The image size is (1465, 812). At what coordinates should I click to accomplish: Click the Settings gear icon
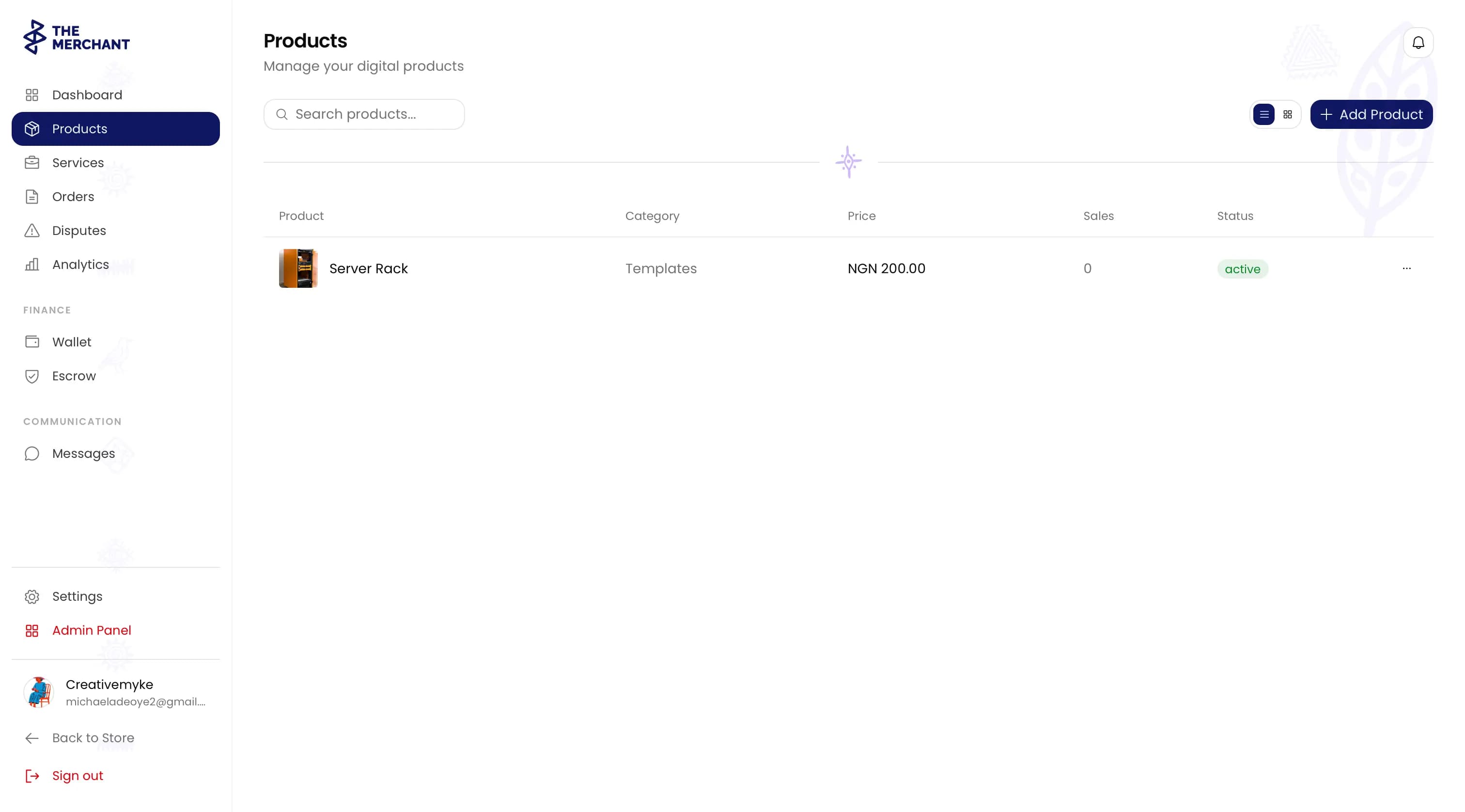(32, 596)
